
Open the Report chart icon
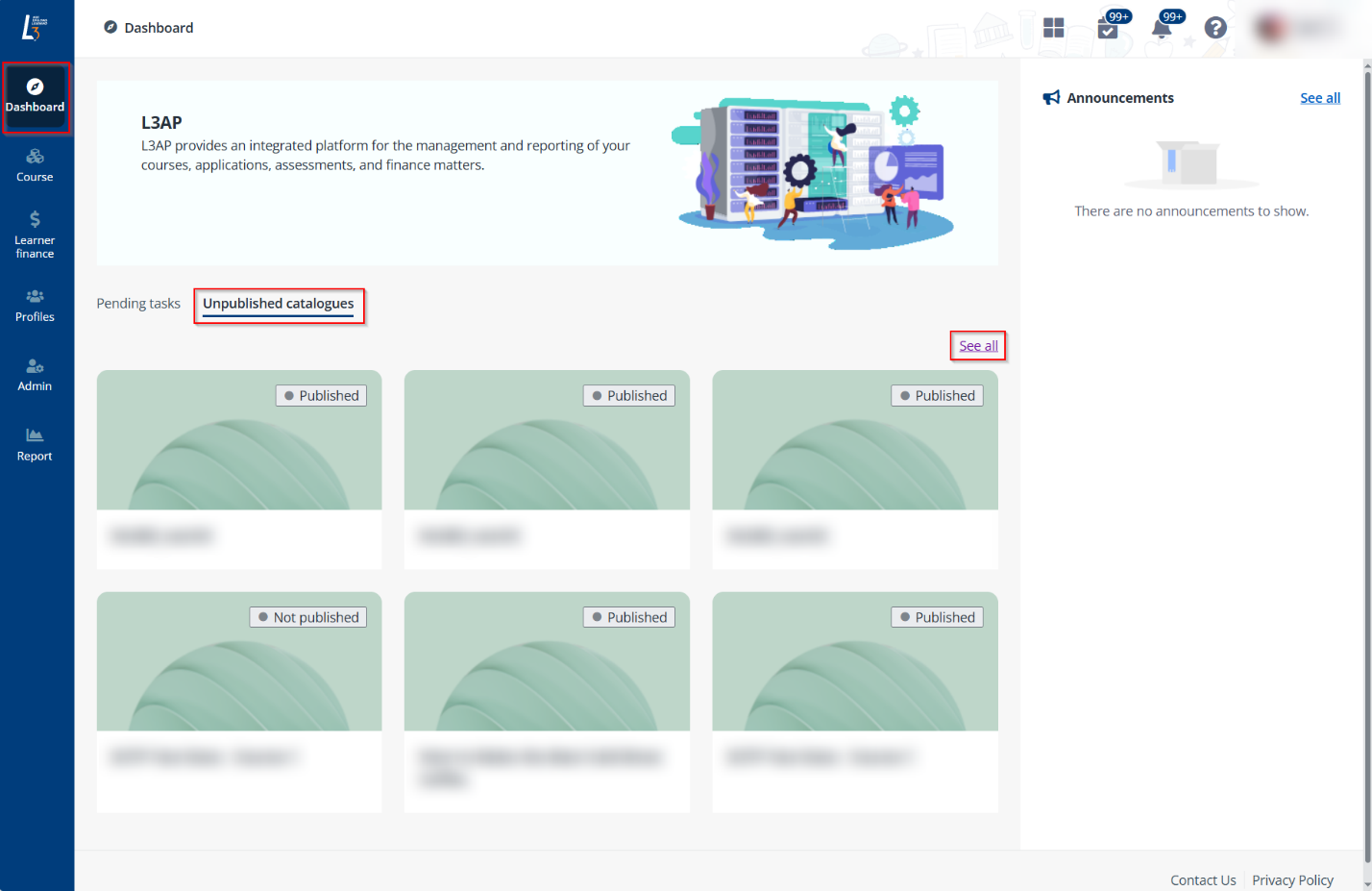(x=35, y=444)
